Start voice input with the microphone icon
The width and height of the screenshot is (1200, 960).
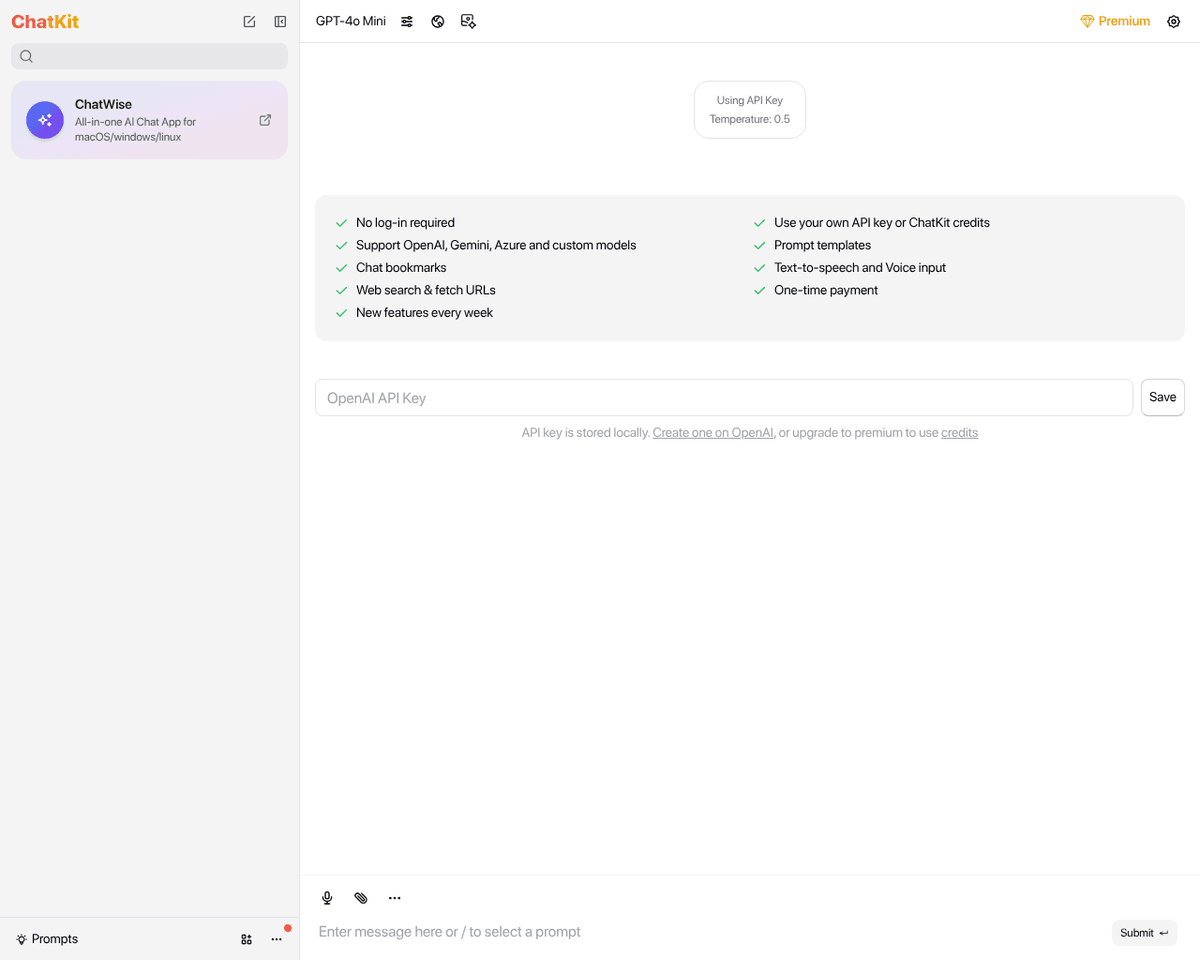[327, 898]
